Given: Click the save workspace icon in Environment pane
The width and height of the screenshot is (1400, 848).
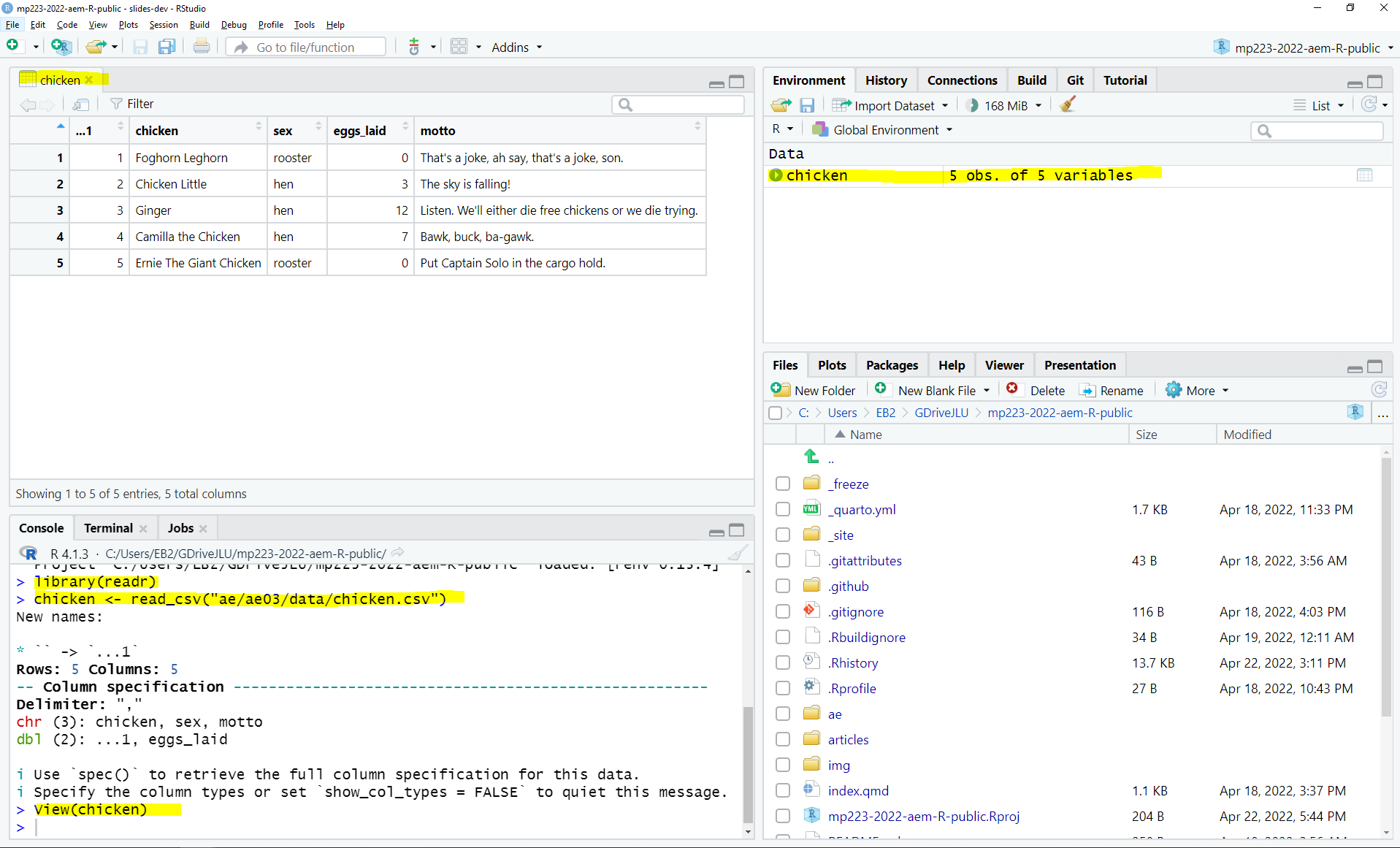Looking at the screenshot, I should pos(807,105).
